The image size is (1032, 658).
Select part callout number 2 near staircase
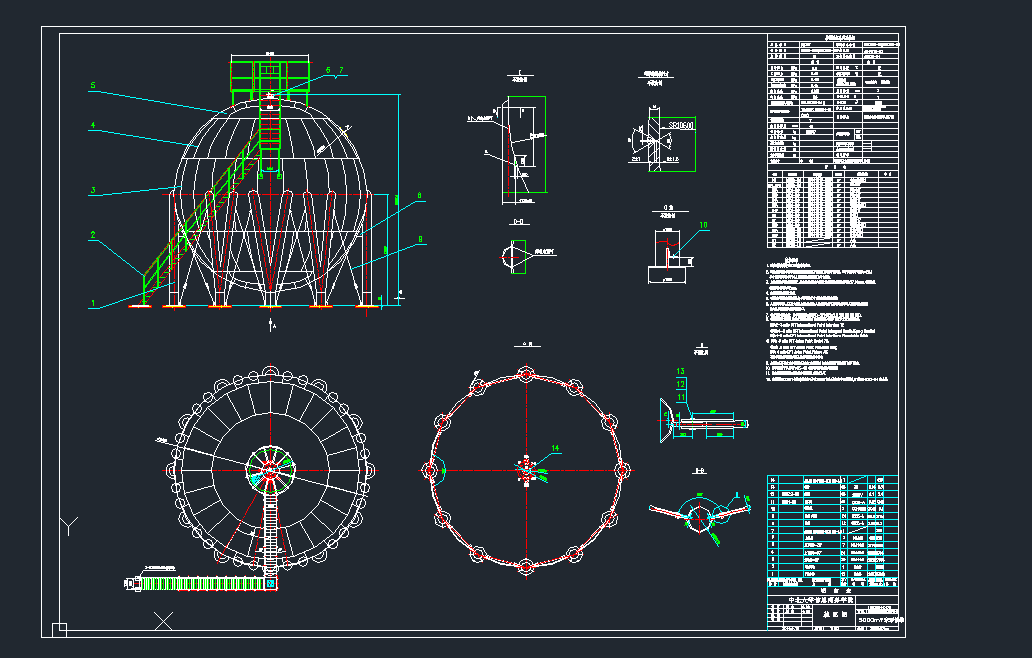click(x=93, y=236)
